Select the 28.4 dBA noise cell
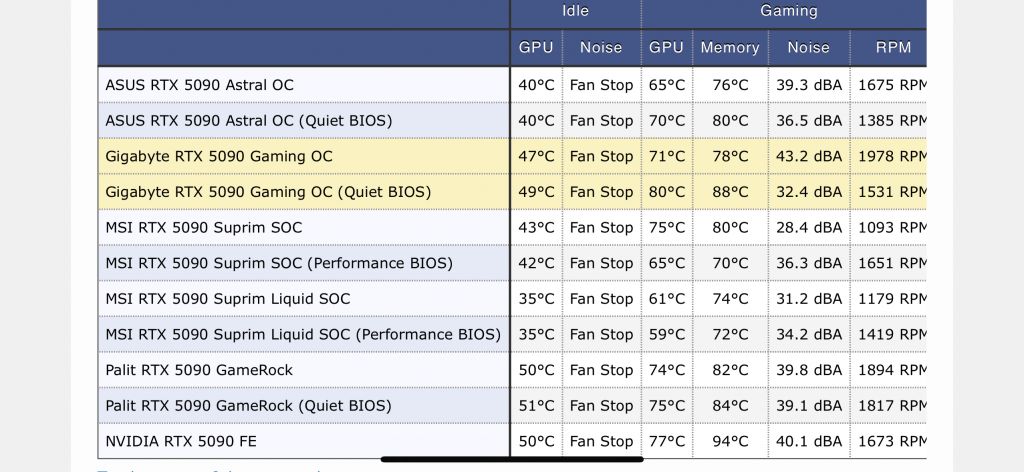Screen dimensions: 1024x472 tap(809, 227)
